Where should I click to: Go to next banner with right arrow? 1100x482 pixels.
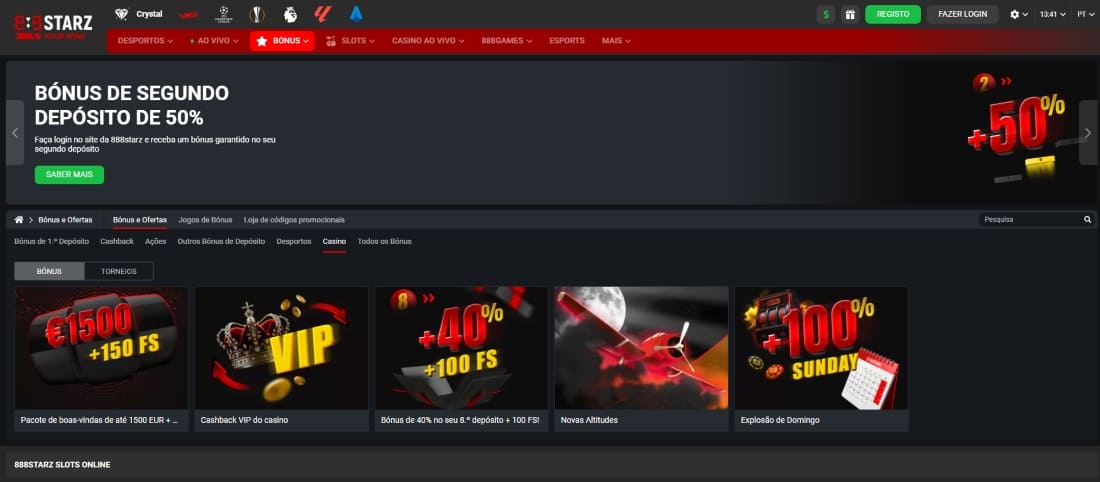tap(1088, 133)
